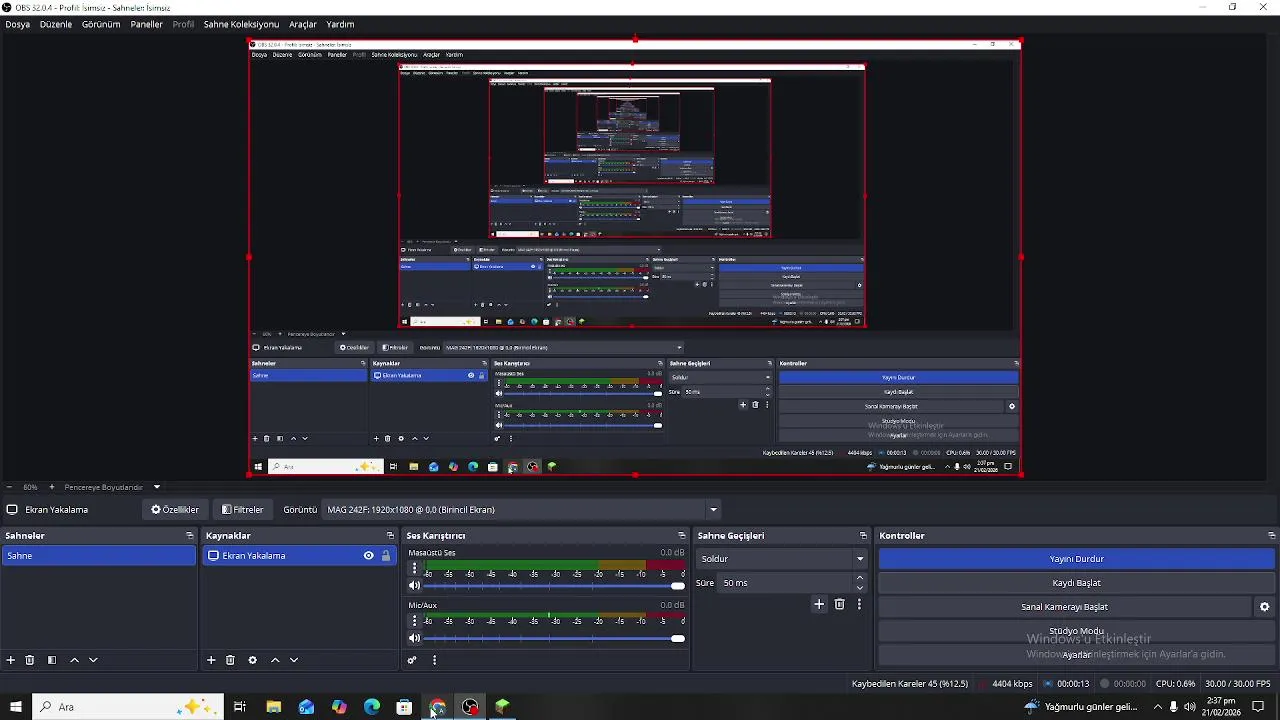Start the virtual camera with Sanal Kamerayı Başlat
The image size is (1280, 720).
coord(1064,607)
